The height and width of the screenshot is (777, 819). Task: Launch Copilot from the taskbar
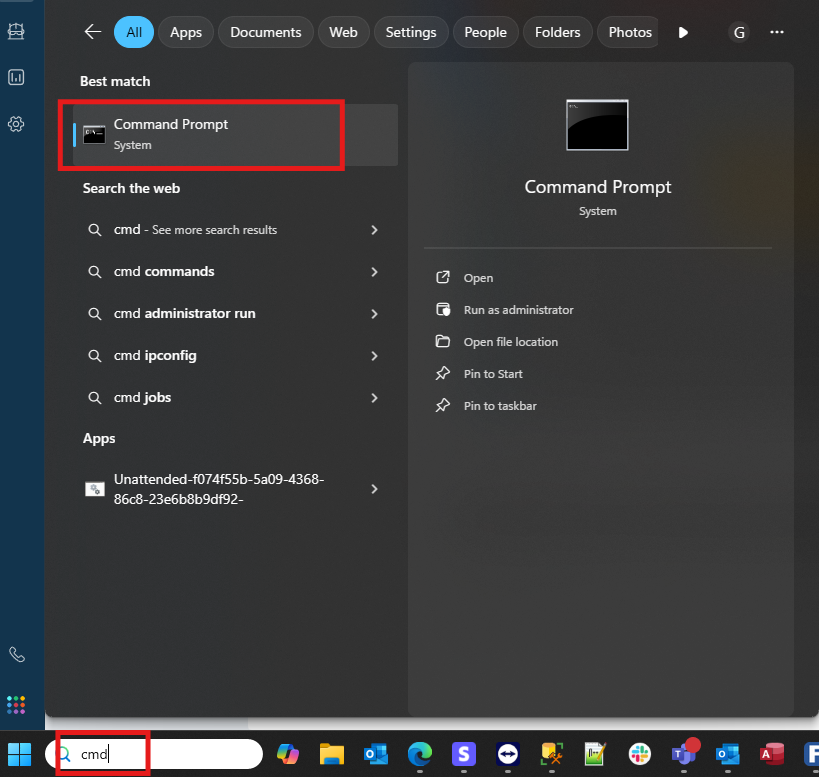pyautogui.click(x=288, y=754)
